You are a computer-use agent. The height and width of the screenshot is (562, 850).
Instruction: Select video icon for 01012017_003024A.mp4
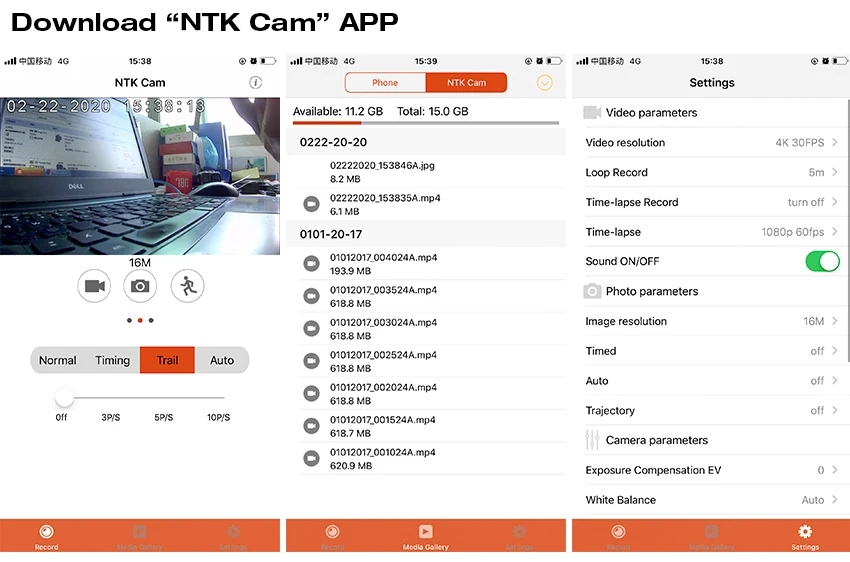click(311, 328)
